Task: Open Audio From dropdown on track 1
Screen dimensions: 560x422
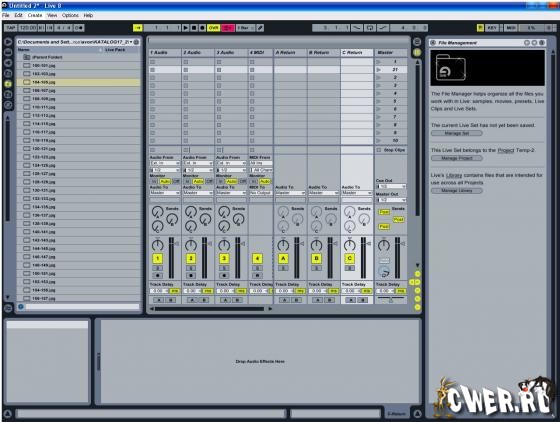Action: pos(165,163)
